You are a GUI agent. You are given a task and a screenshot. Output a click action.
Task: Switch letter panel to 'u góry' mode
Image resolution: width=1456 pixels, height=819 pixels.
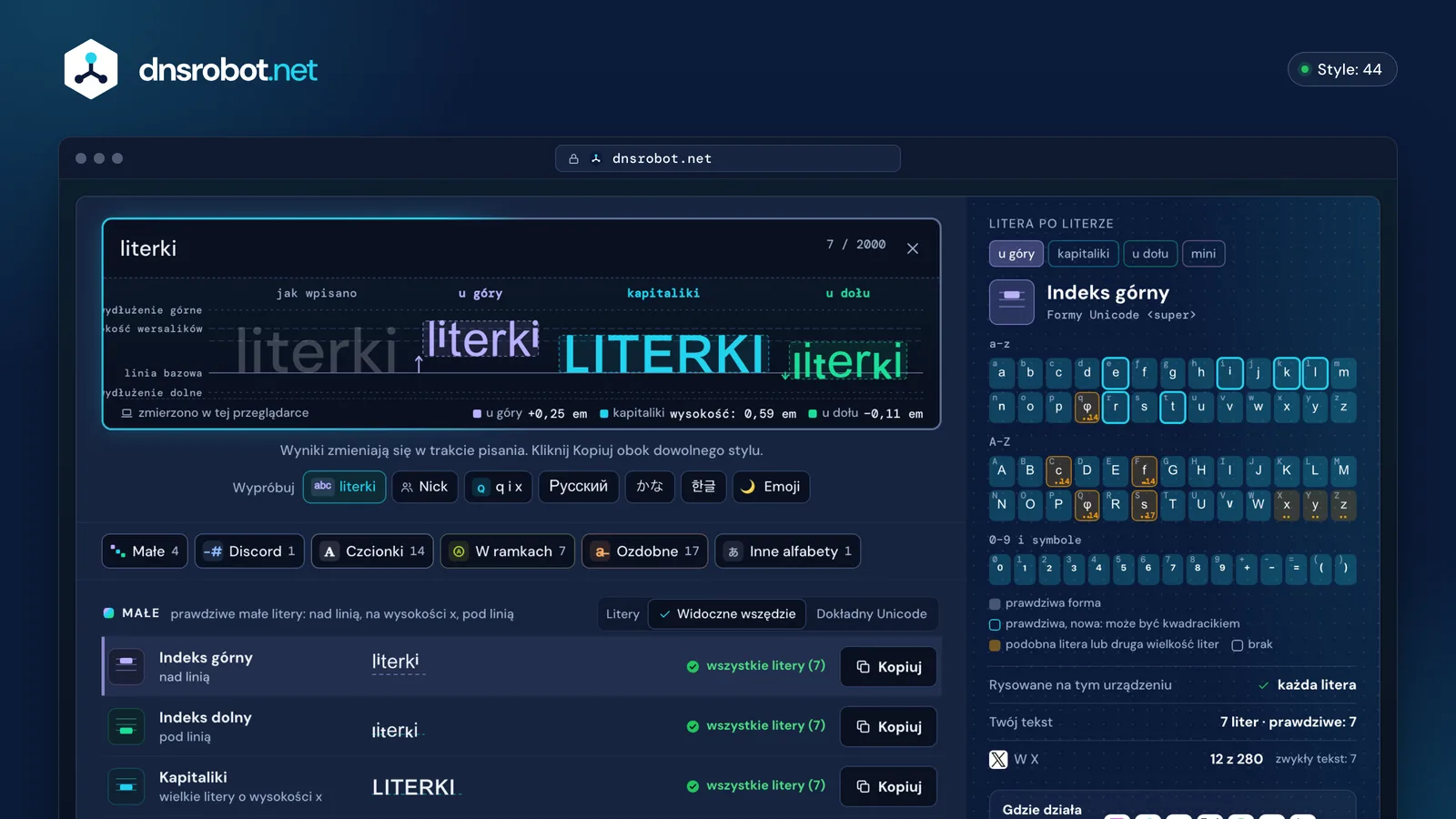pos(1016,254)
